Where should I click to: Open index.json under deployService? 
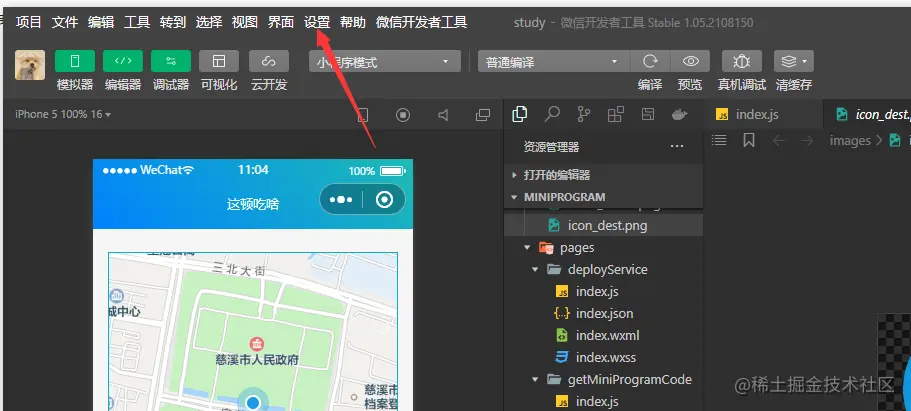click(604, 314)
